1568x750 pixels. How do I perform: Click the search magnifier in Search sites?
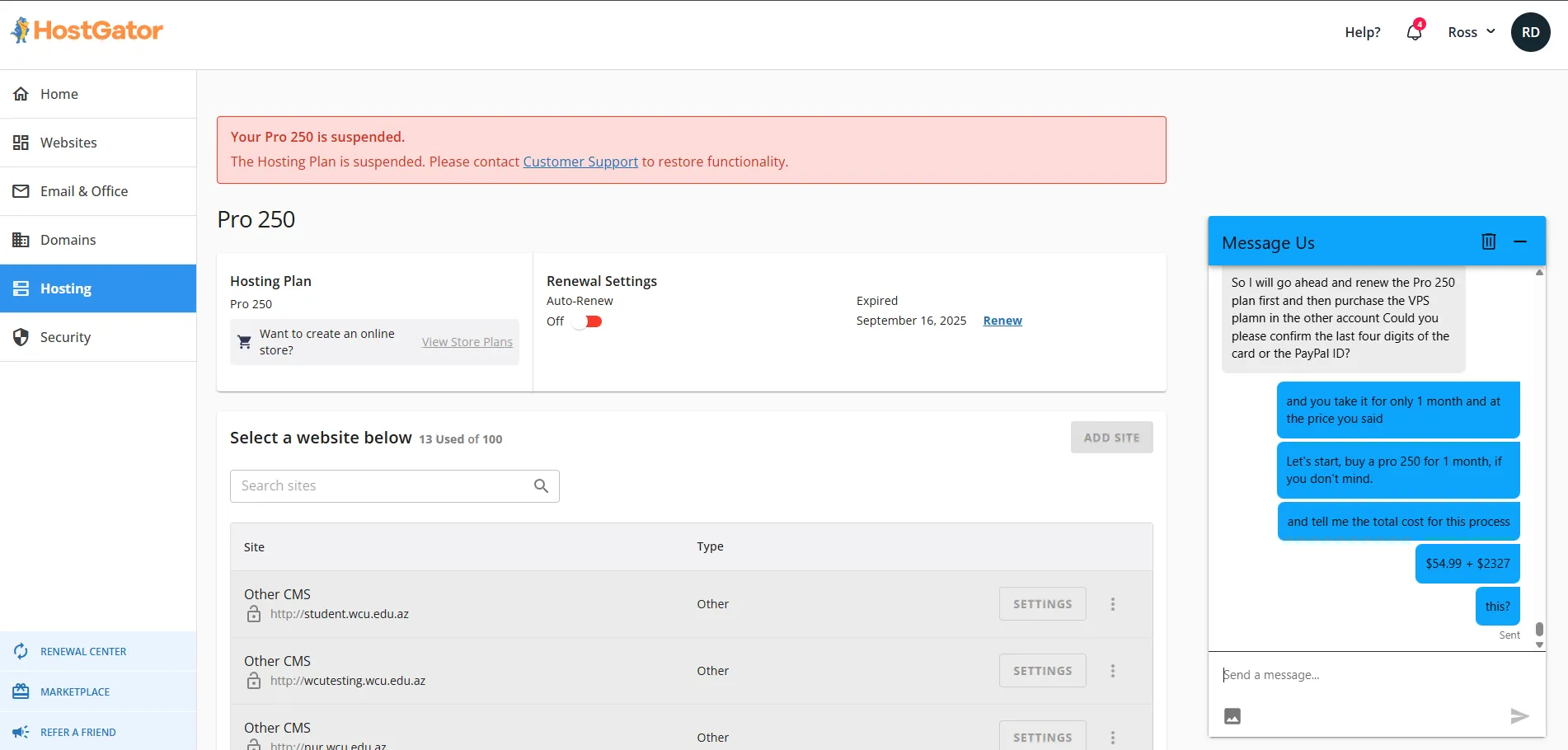click(541, 486)
